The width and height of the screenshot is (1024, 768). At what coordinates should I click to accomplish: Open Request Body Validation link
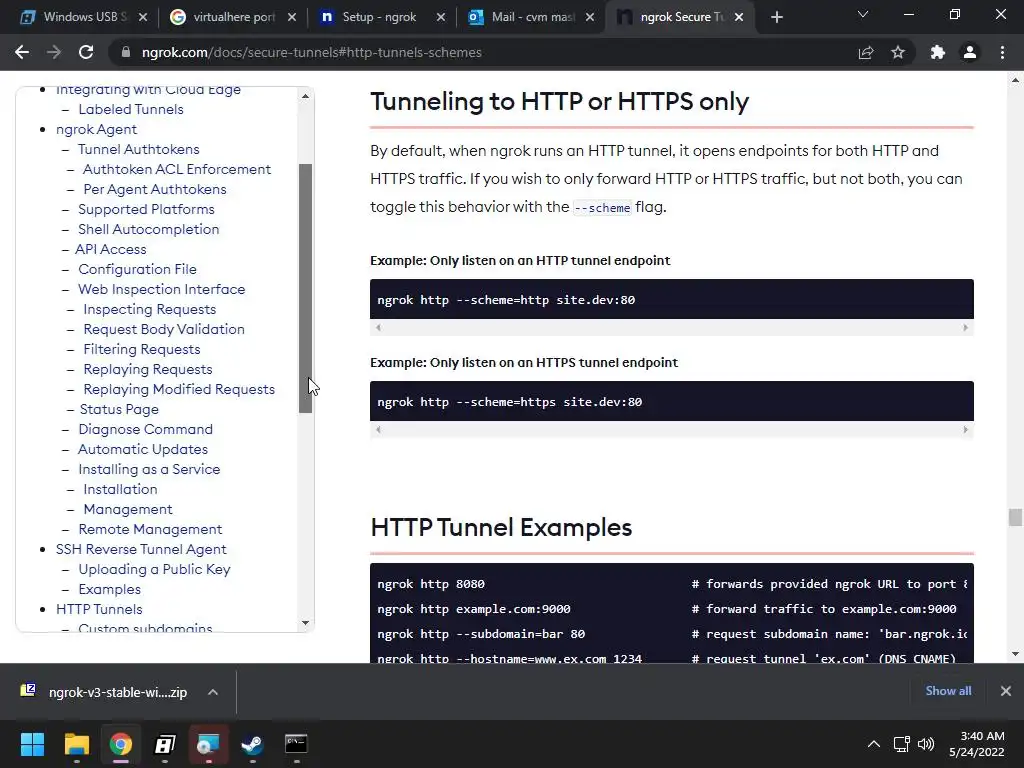(164, 329)
